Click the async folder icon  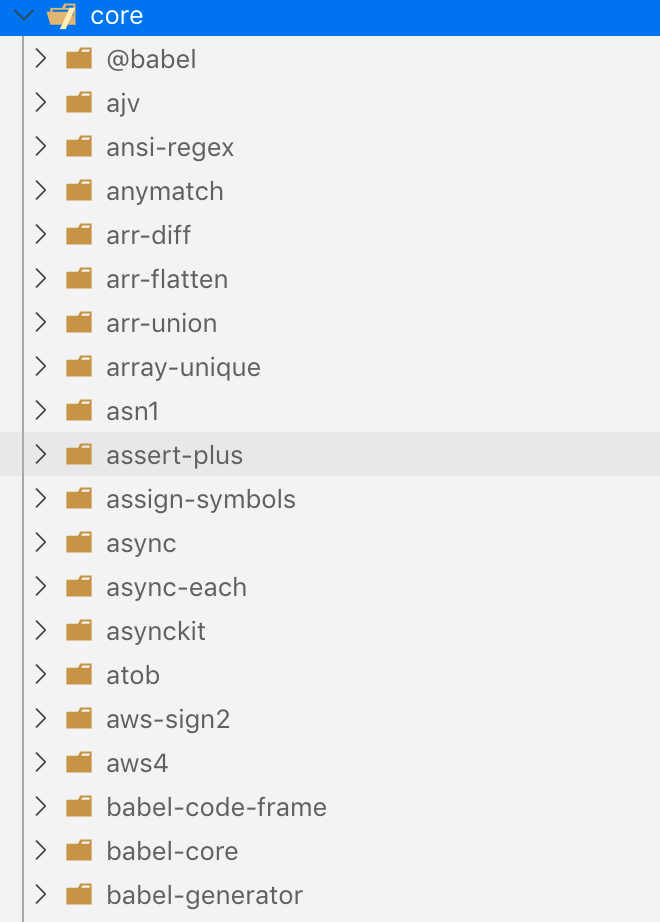tap(79, 542)
